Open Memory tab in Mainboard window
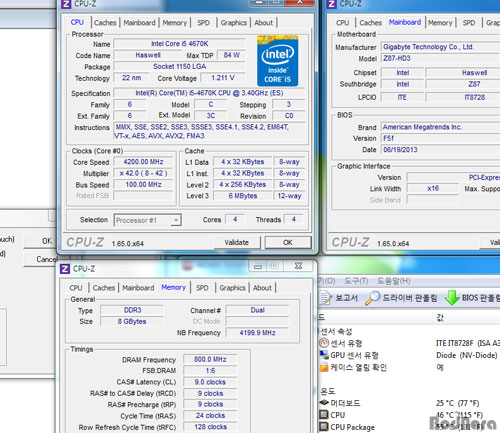This screenshot has width=500, height=433. [440, 23]
